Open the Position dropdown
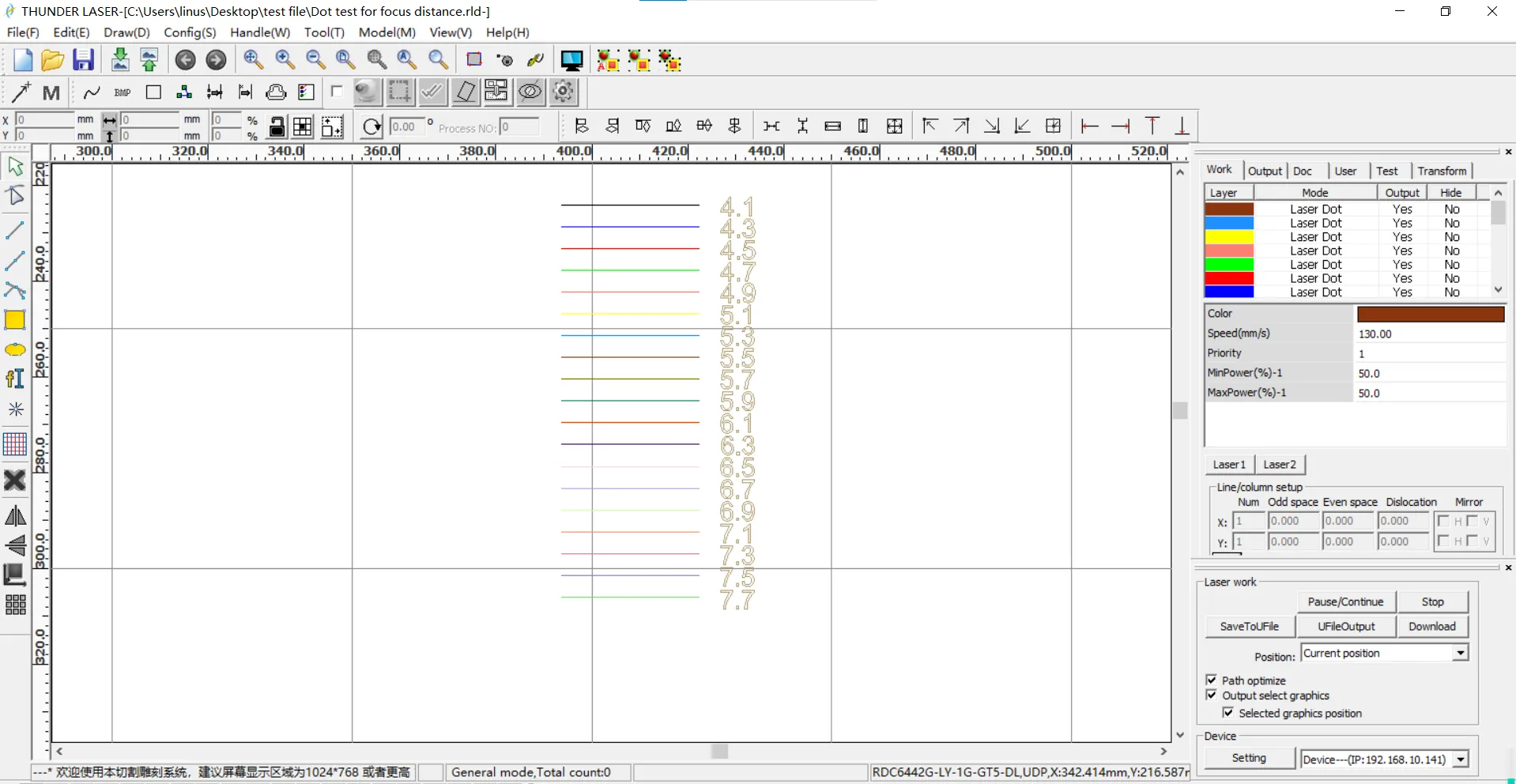Viewport: 1516px width, 784px height. point(1460,653)
